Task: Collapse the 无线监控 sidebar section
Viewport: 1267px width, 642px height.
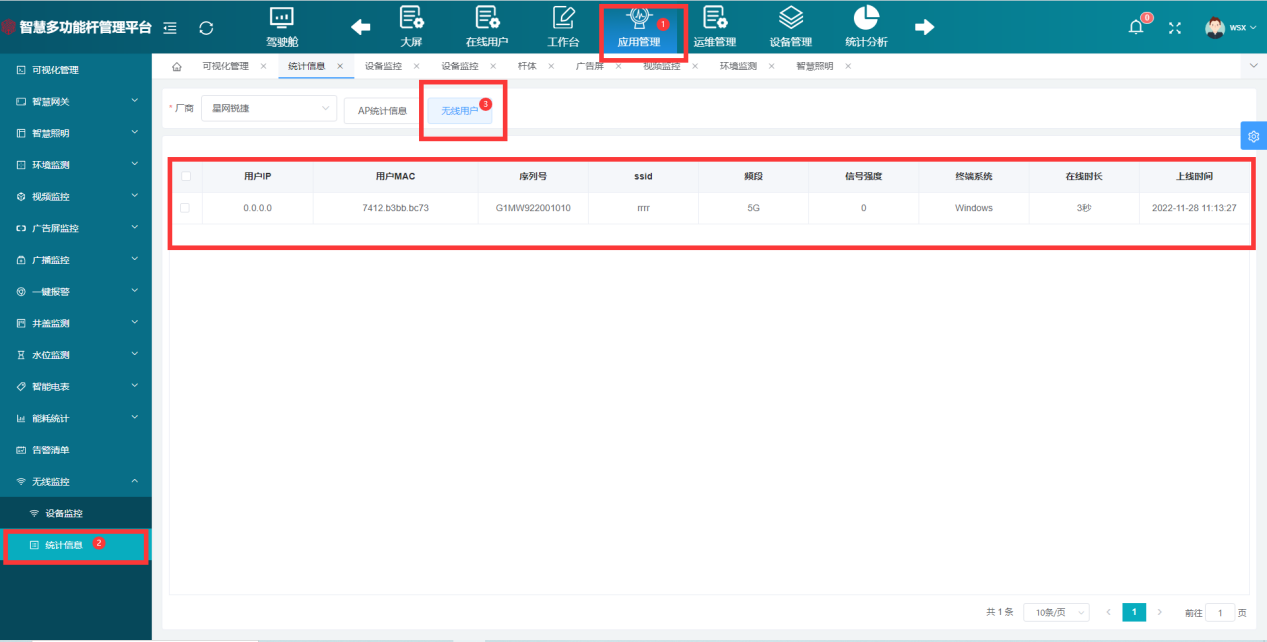Action: (76, 482)
